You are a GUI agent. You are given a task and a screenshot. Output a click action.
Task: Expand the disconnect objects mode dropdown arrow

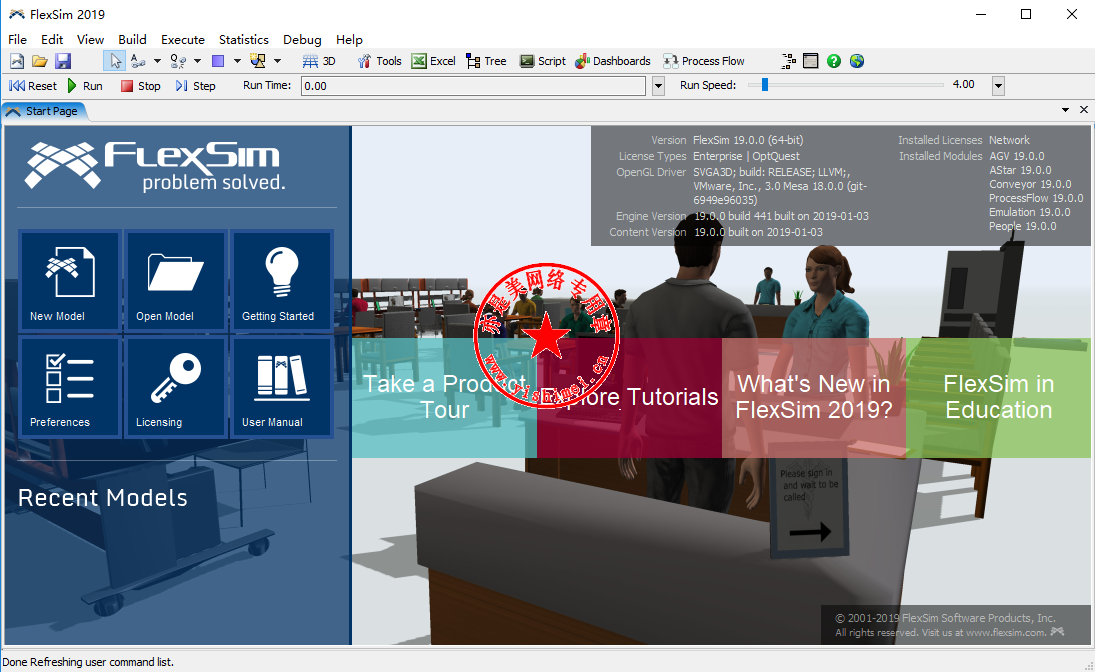197,61
